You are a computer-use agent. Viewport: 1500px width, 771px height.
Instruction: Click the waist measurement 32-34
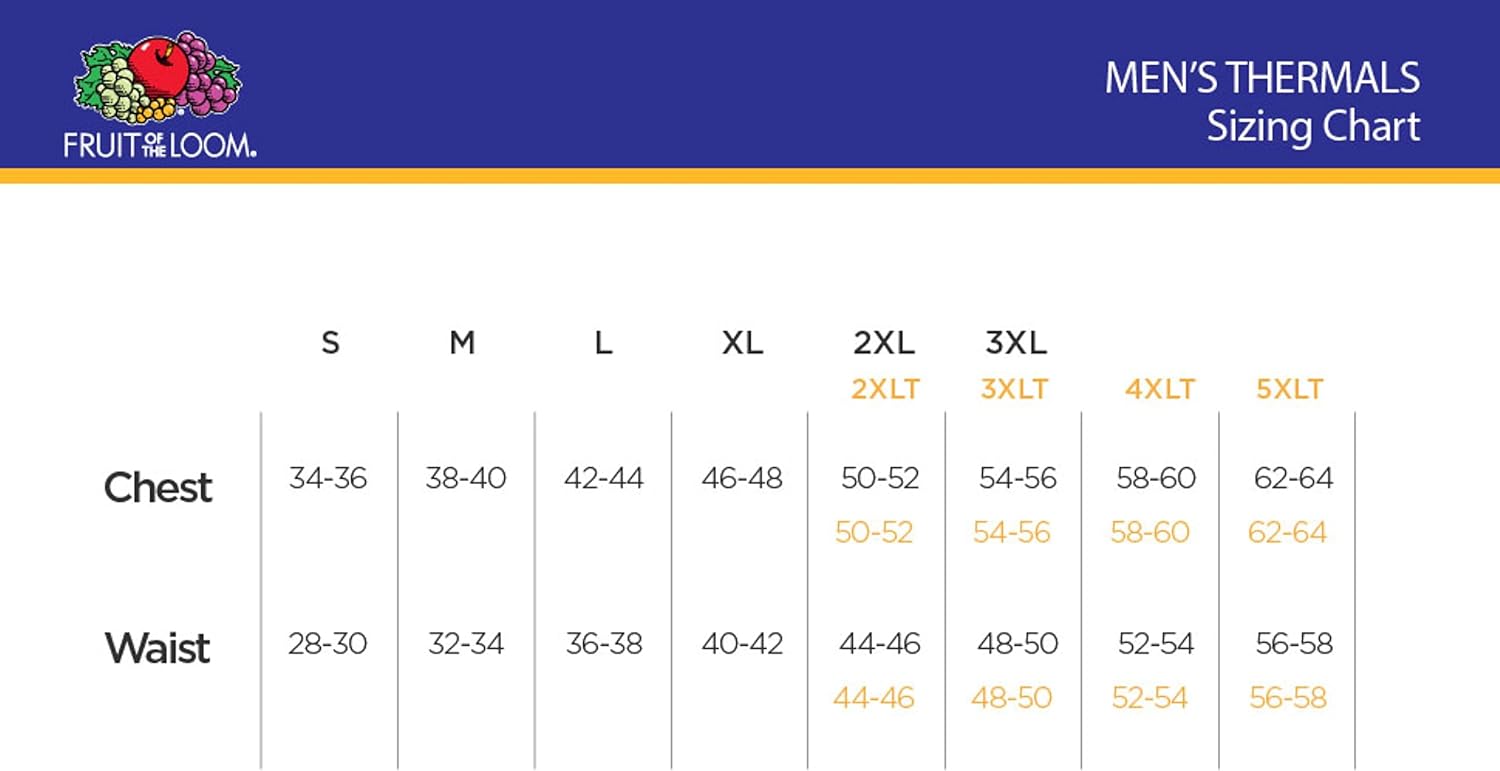(x=466, y=643)
